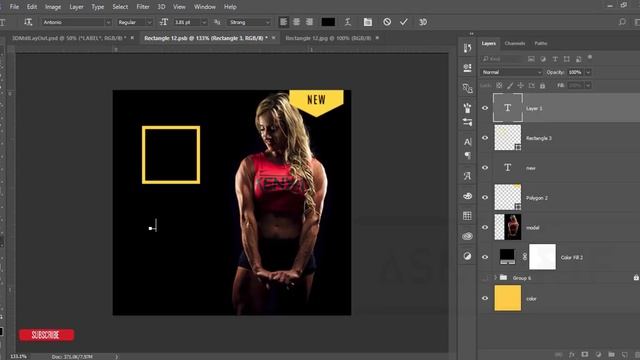Expand the Group 6 folder

click(x=496, y=278)
